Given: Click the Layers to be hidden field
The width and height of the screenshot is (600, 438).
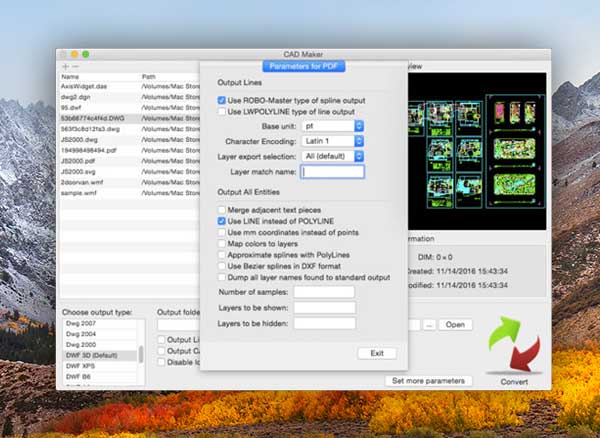Looking at the screenshot, I should point(324,323).
